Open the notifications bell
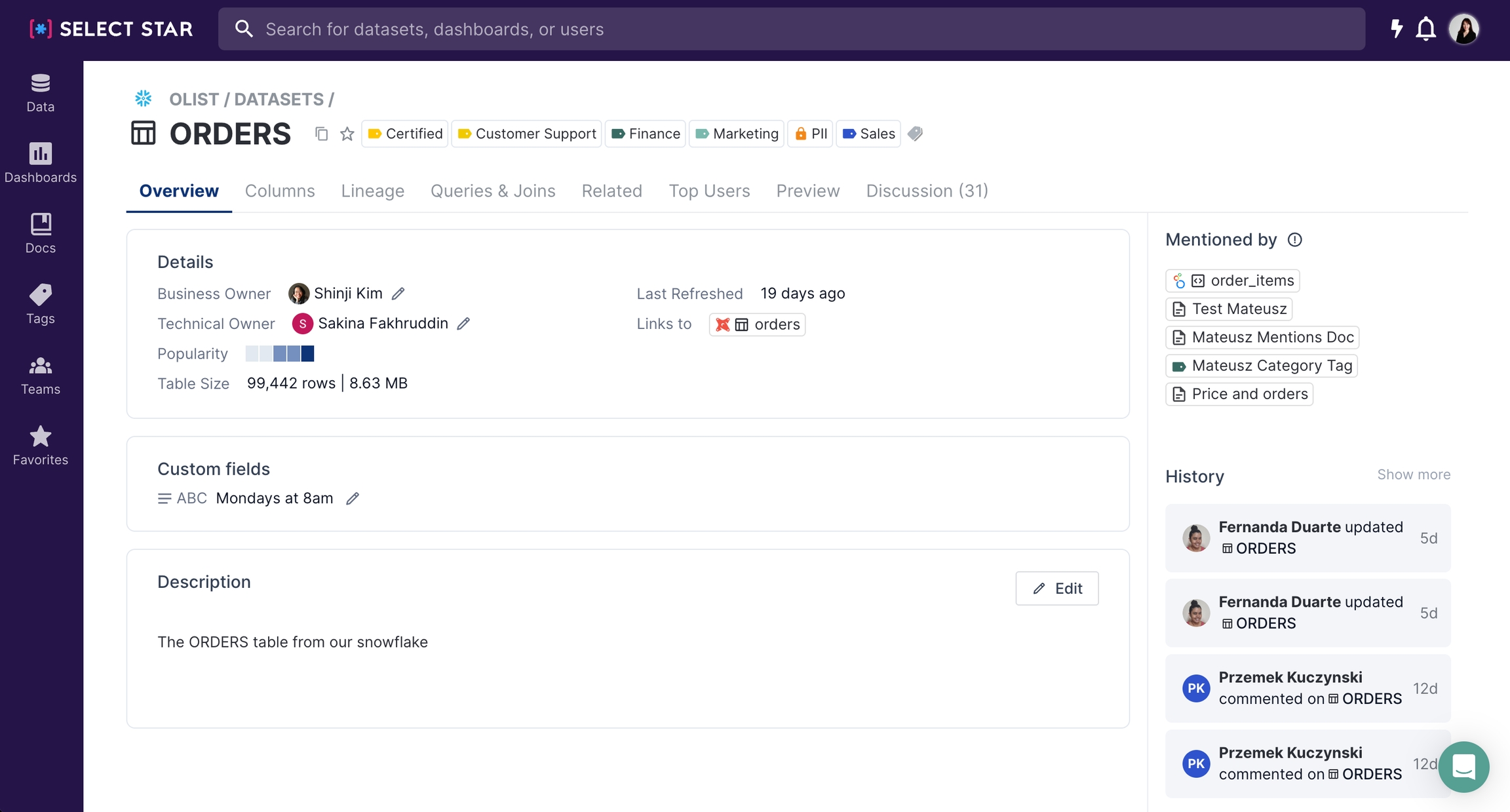Screen dimensions: 1510x812 click(1425, 29)
